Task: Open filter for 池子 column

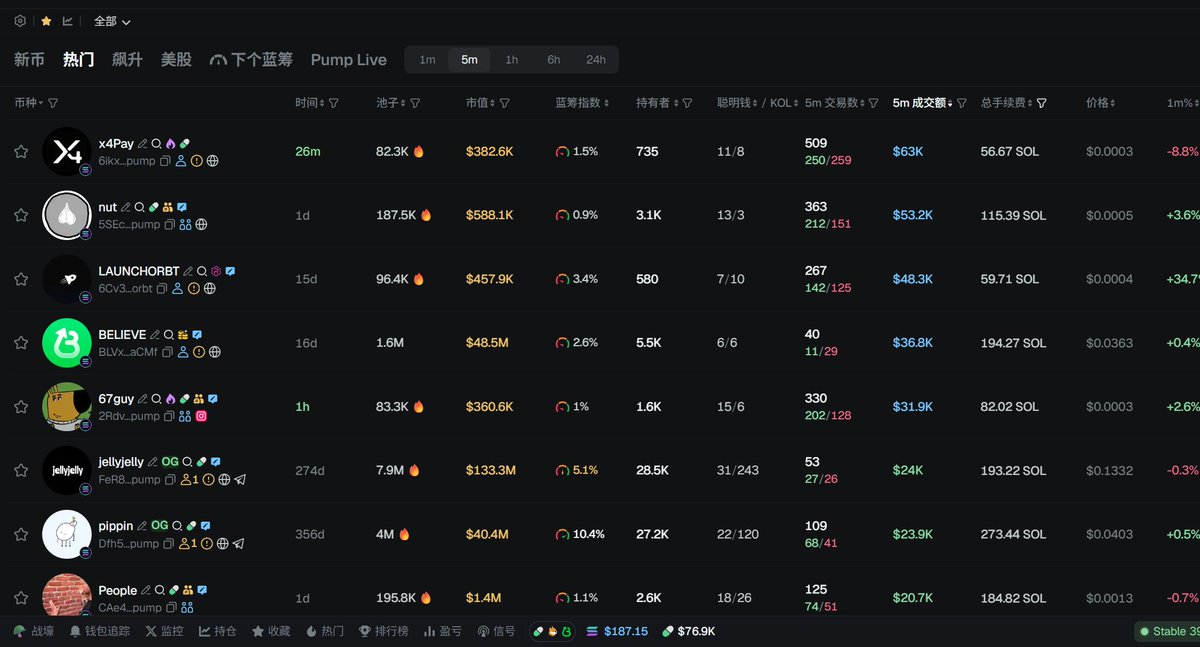Action: click(x=415, y=103)
